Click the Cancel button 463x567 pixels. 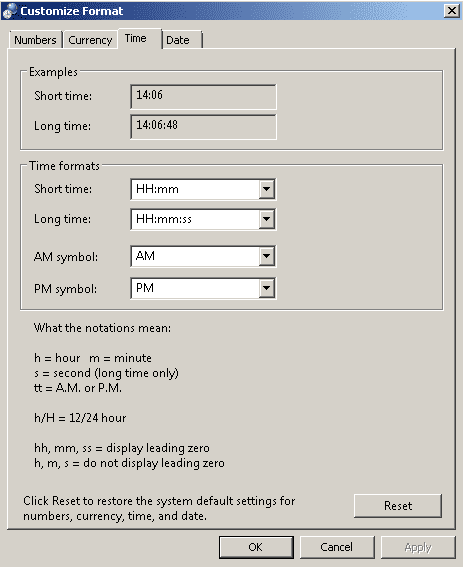point(337,547)
